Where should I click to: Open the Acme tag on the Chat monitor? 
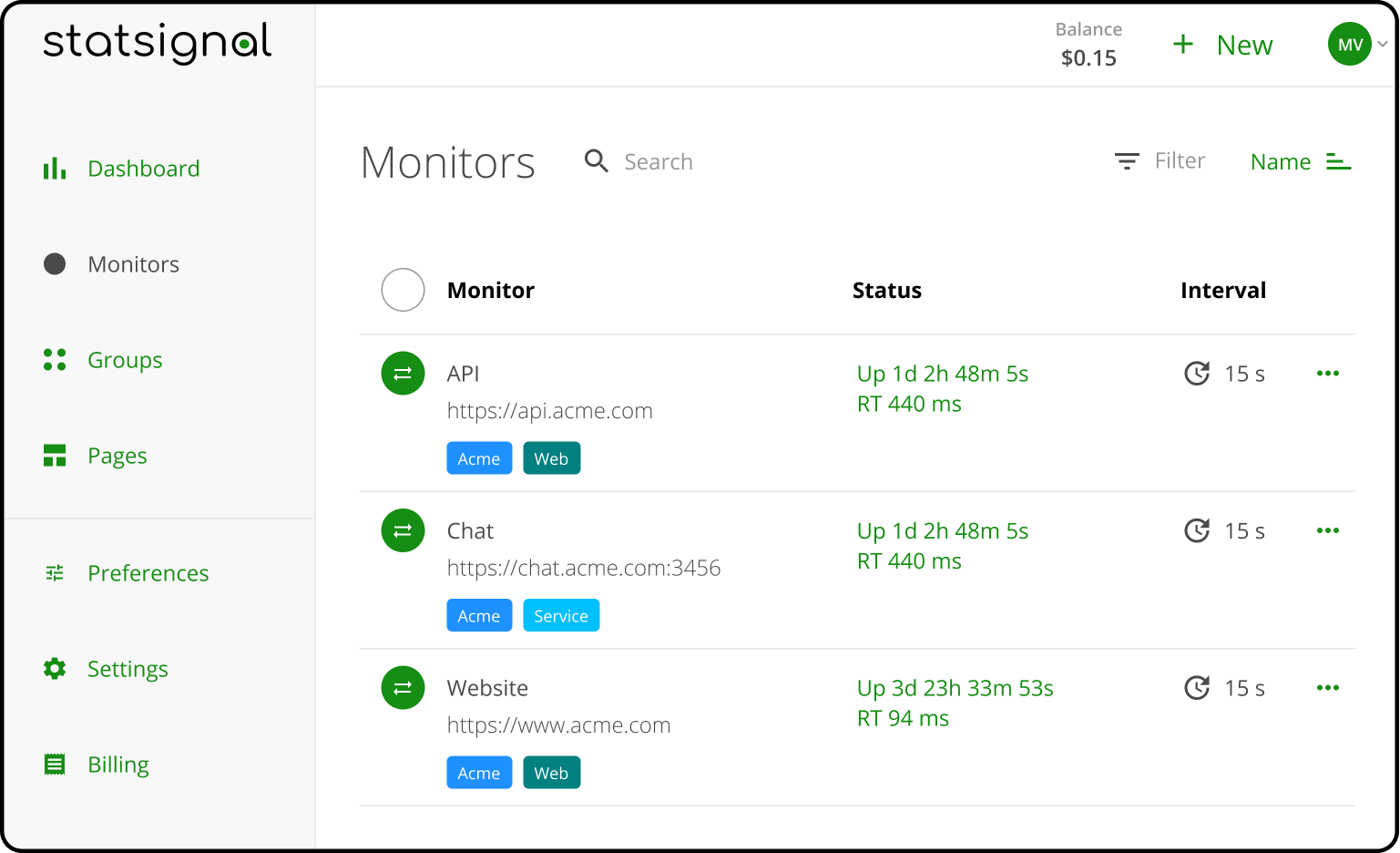coord(479,615)
